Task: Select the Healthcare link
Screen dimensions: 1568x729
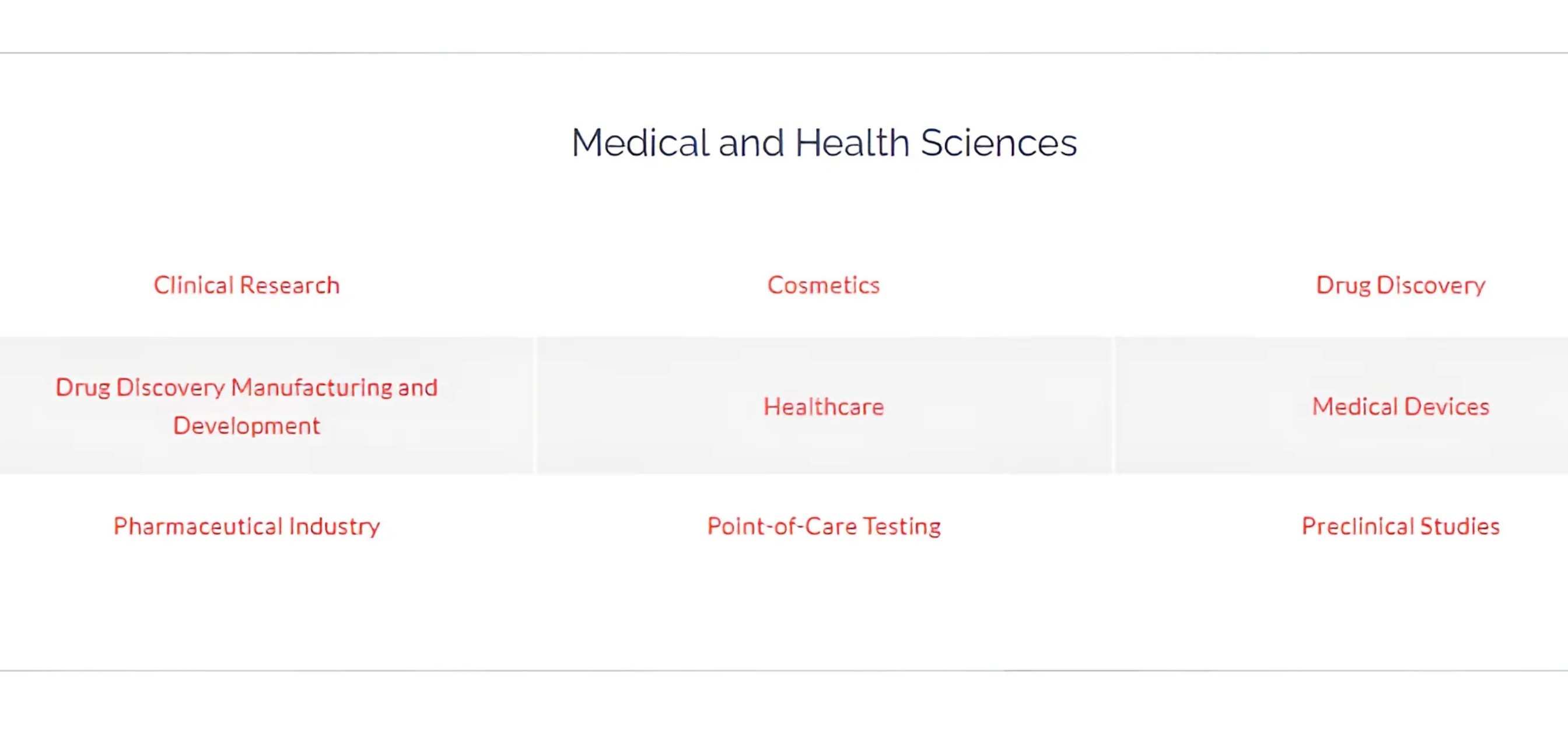Action: [x=824, y=406]
